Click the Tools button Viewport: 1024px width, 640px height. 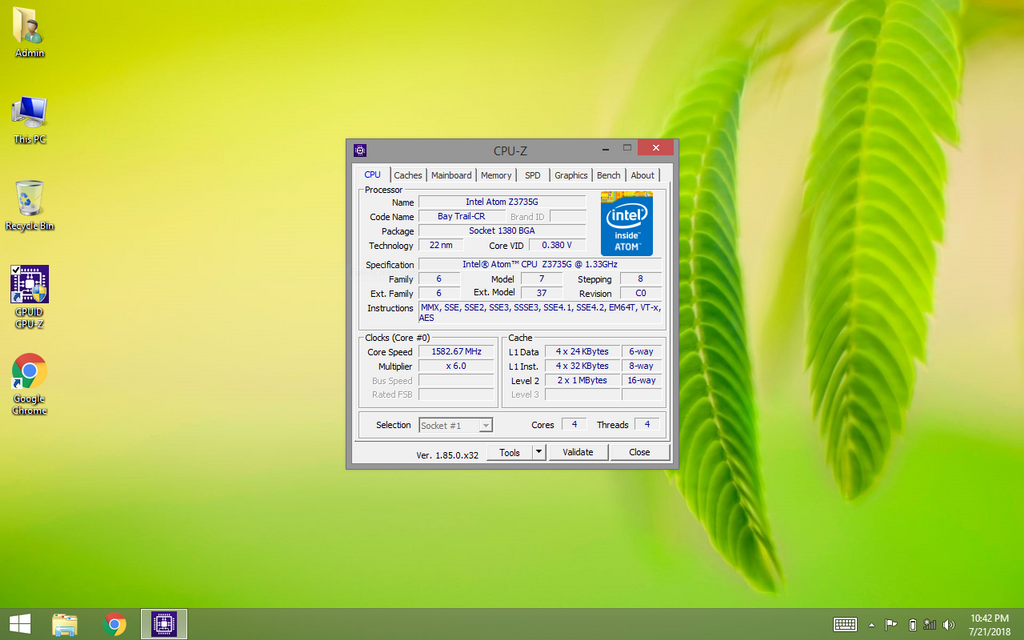pyautogui.click(x=509, y=452)
